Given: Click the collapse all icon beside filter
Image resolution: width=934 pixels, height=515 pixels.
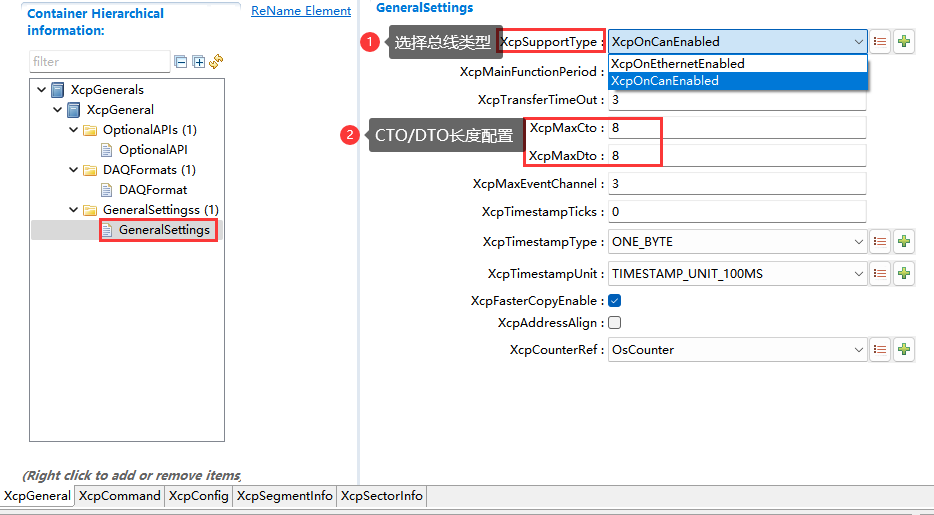Looking at the screenshot, I should [x=181, y=62].
